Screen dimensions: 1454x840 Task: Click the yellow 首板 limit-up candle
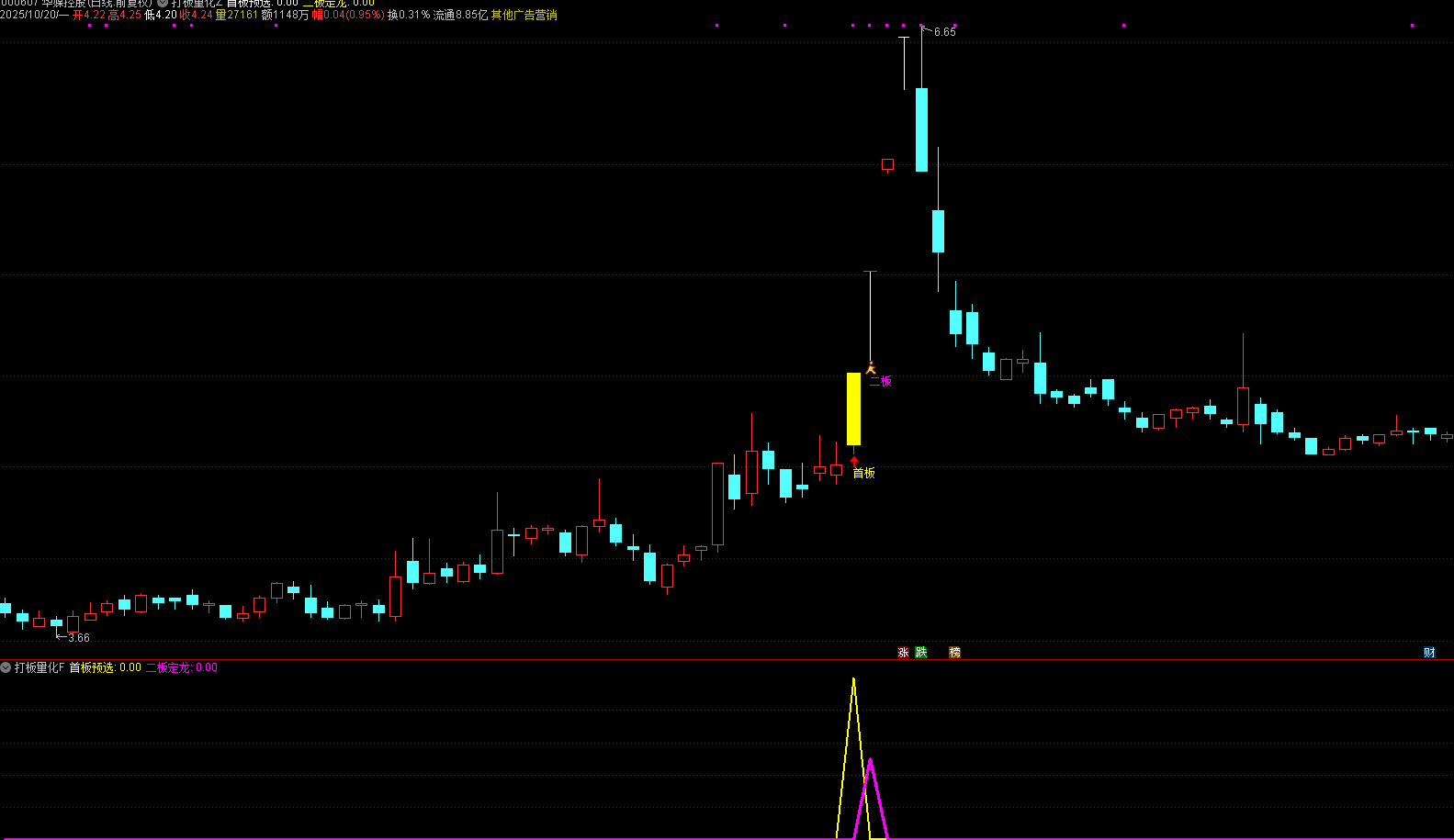[x=853, y=409]
